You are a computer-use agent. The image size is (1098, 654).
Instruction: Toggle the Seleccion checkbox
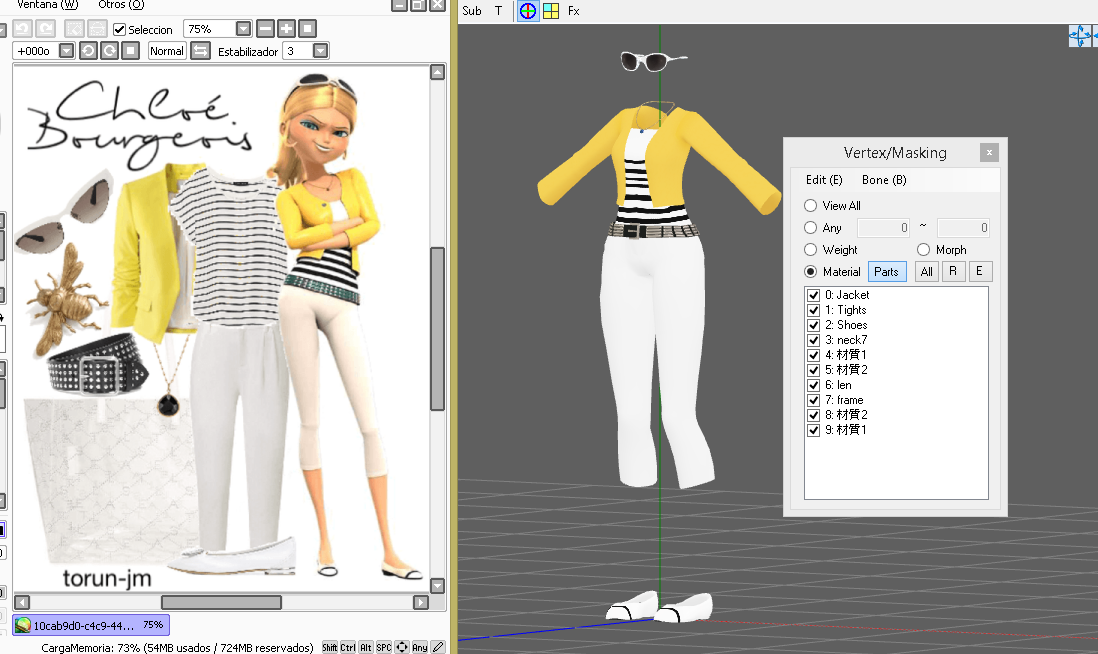pos(120,29)
